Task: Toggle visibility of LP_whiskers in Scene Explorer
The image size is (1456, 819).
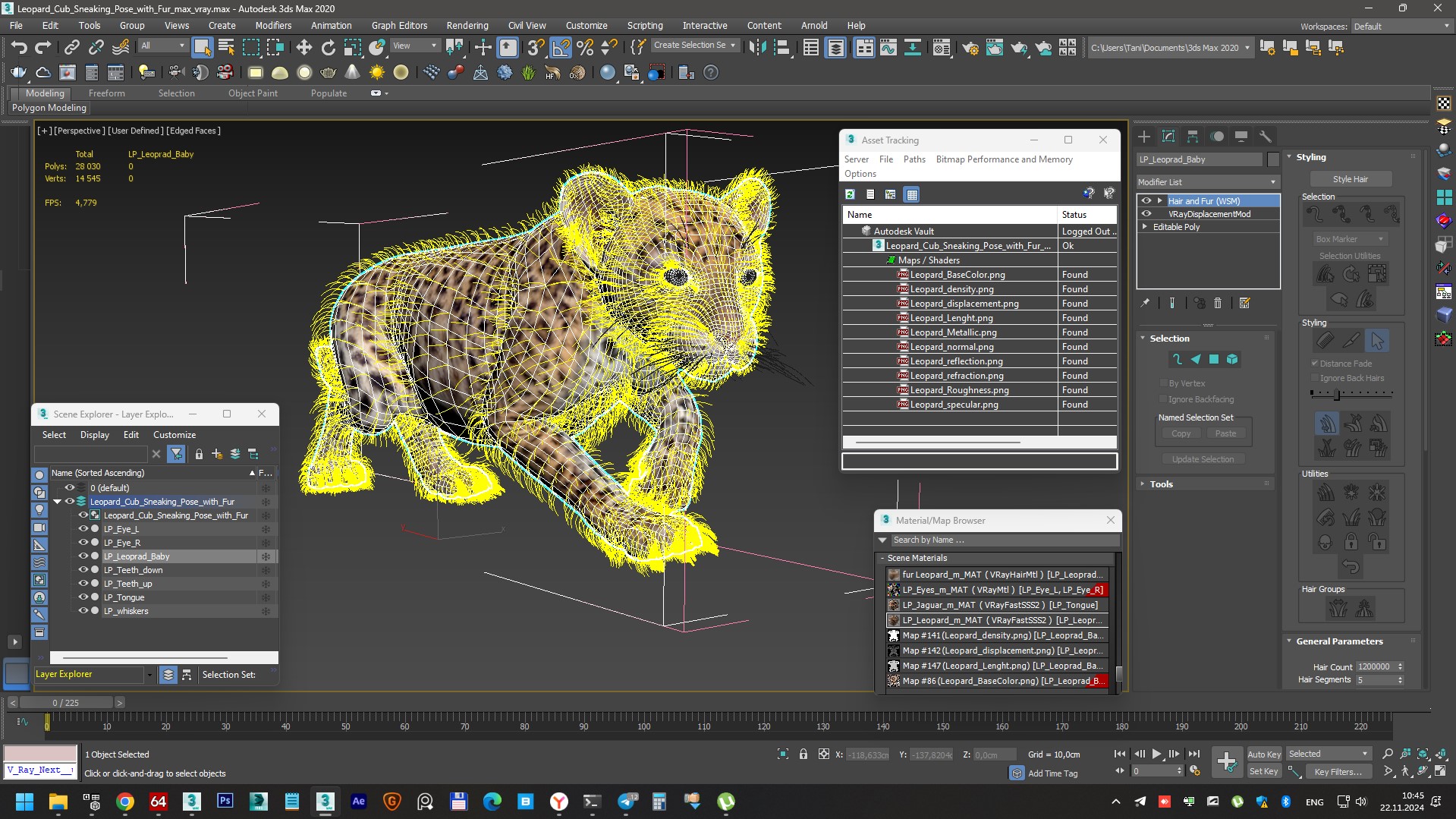Action: coord(83,611)
